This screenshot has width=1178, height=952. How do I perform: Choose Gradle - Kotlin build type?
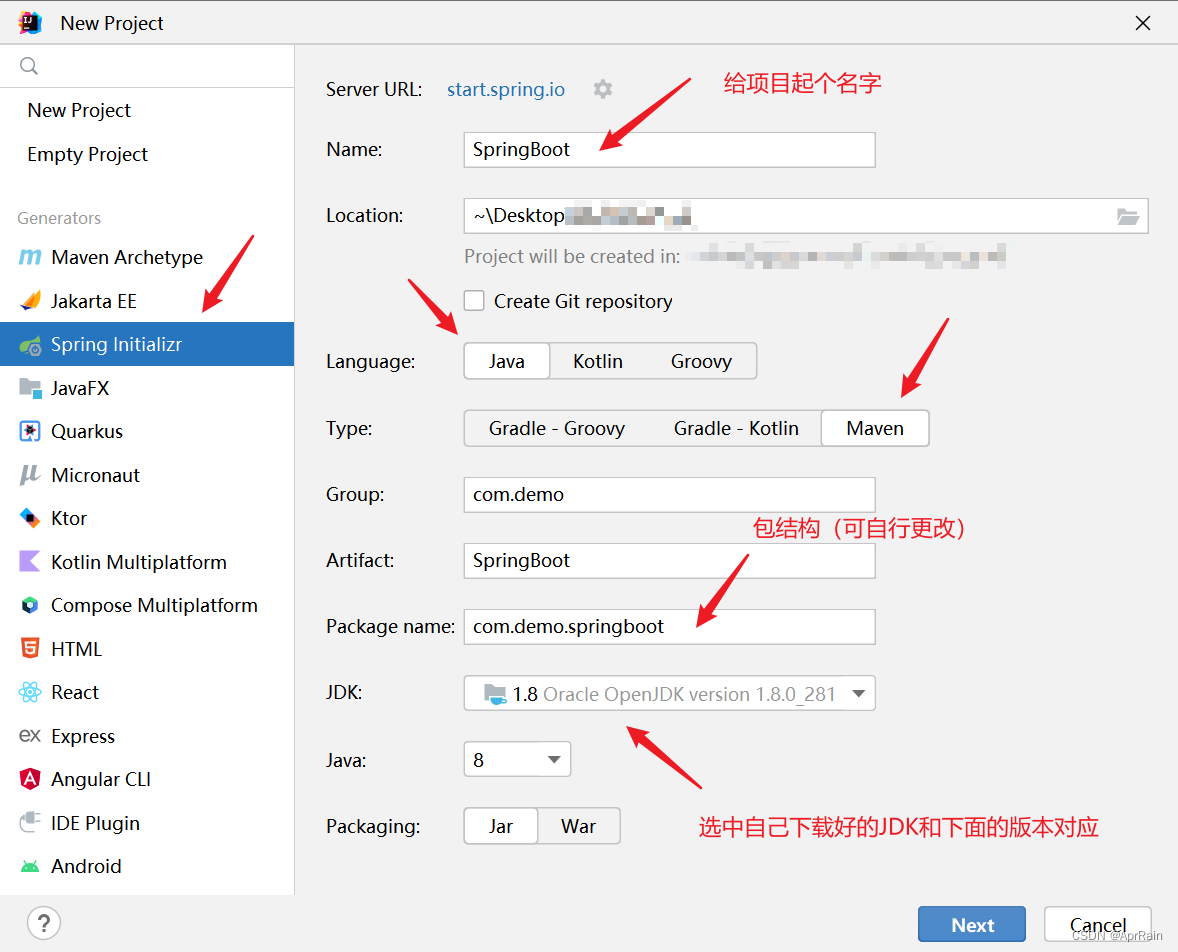pos(736,428)
